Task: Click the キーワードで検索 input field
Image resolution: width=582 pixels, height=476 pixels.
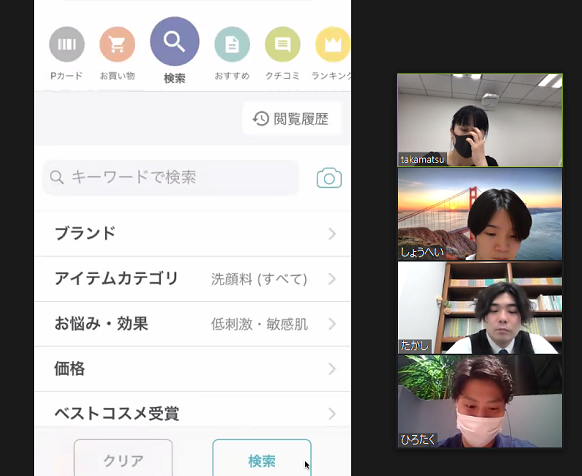Action: 171,177
